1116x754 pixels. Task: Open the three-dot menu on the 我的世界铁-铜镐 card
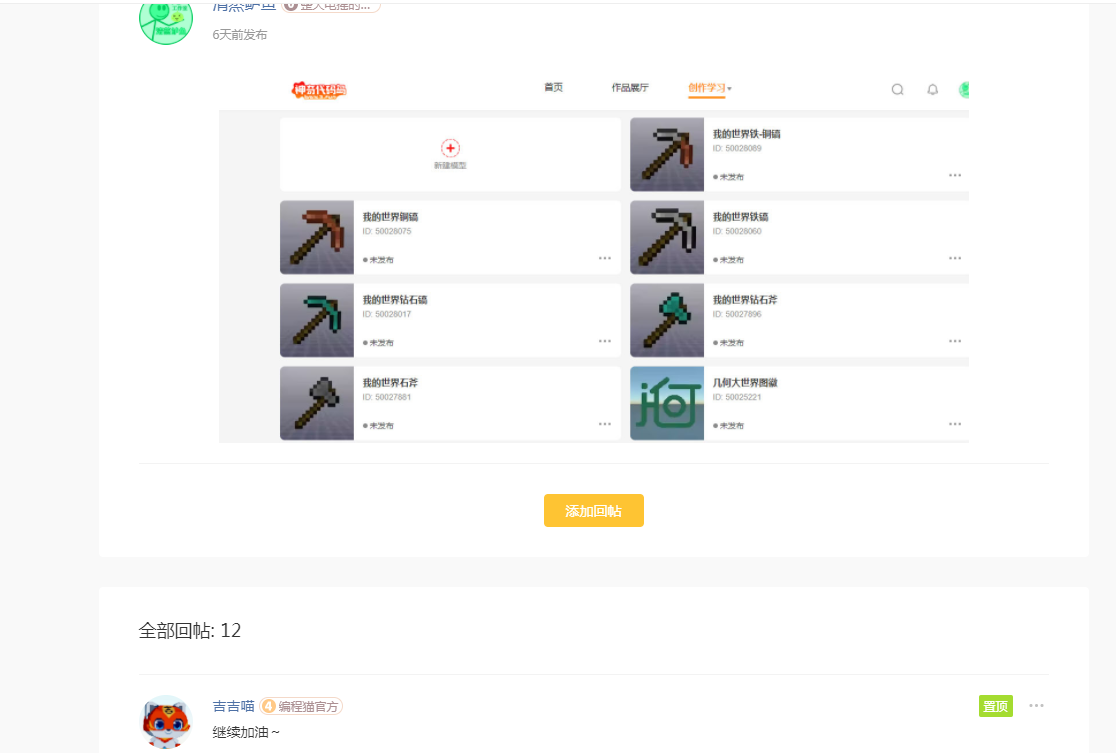click(955, 175)
